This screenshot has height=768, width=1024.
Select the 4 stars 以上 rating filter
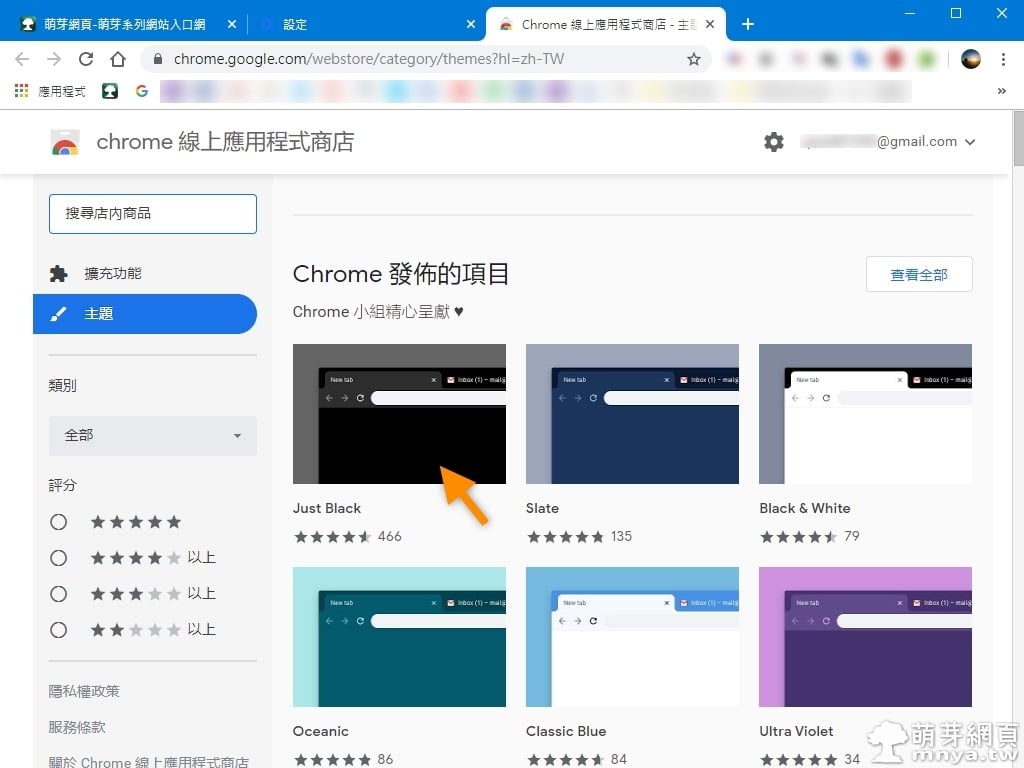[x=58, y=557]
